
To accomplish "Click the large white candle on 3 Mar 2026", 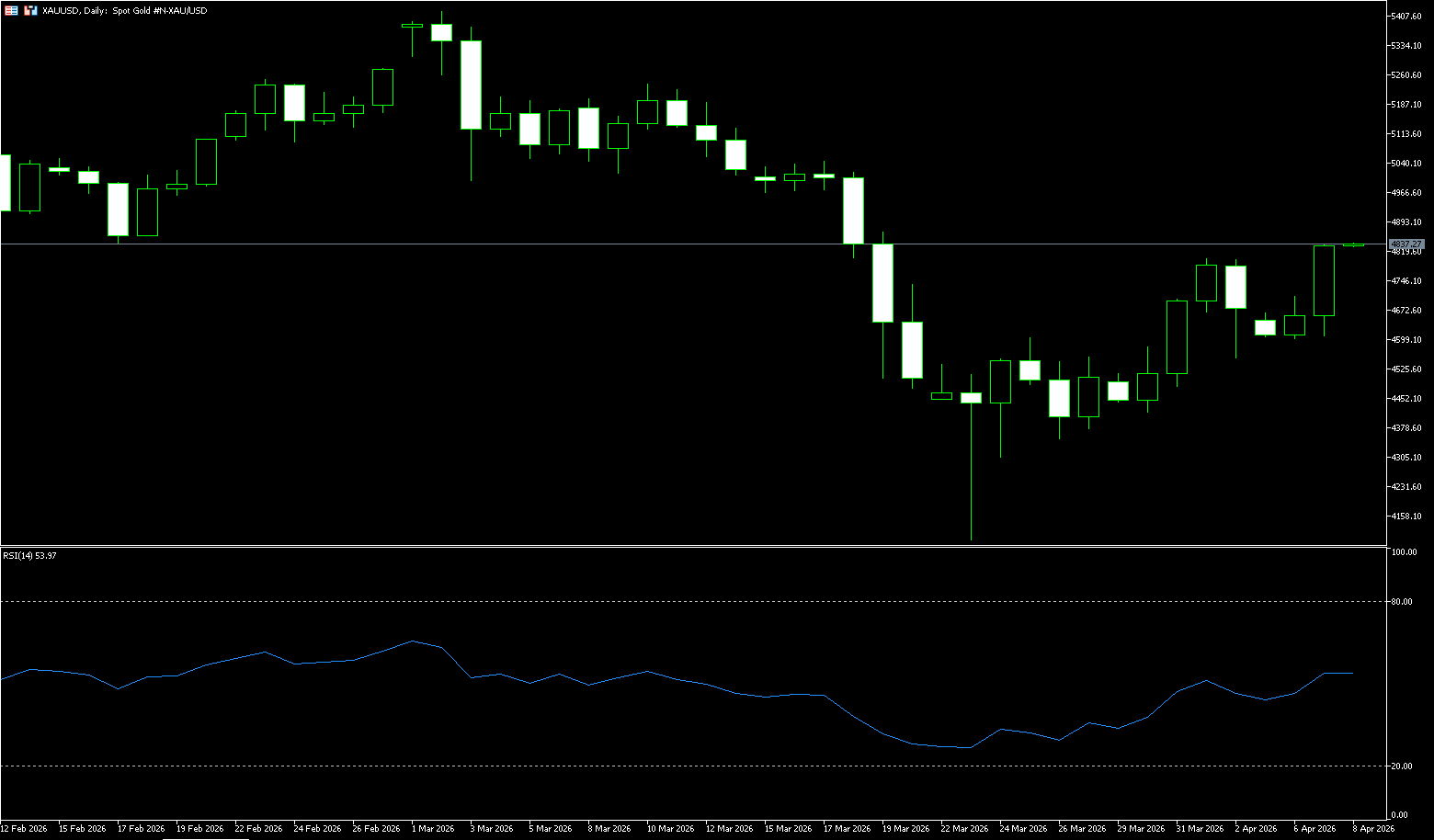I will pos(471,85).
